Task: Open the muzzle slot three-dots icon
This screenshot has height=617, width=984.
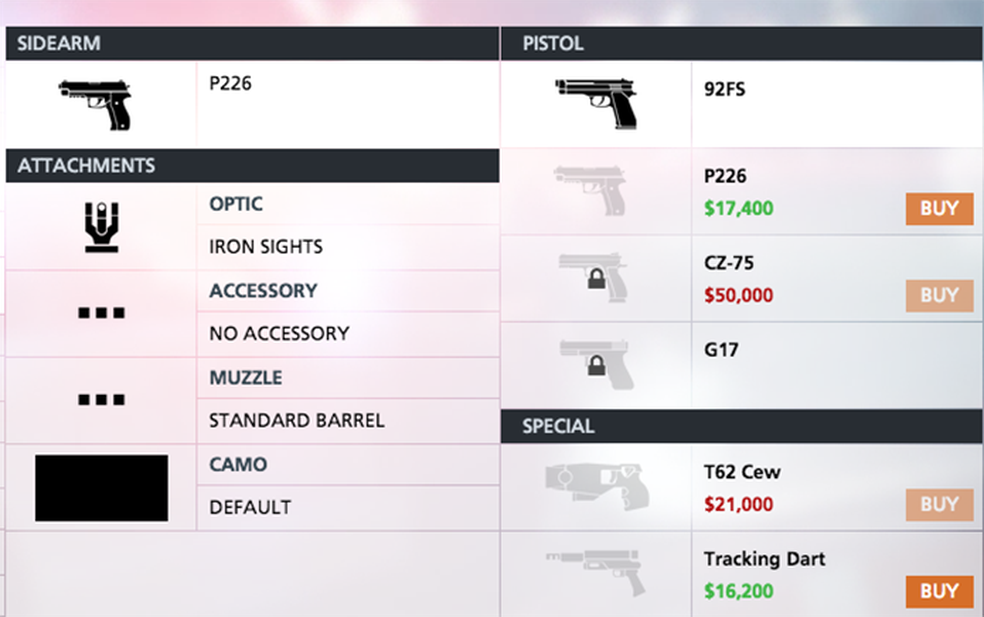Action: tap(101, 400)
